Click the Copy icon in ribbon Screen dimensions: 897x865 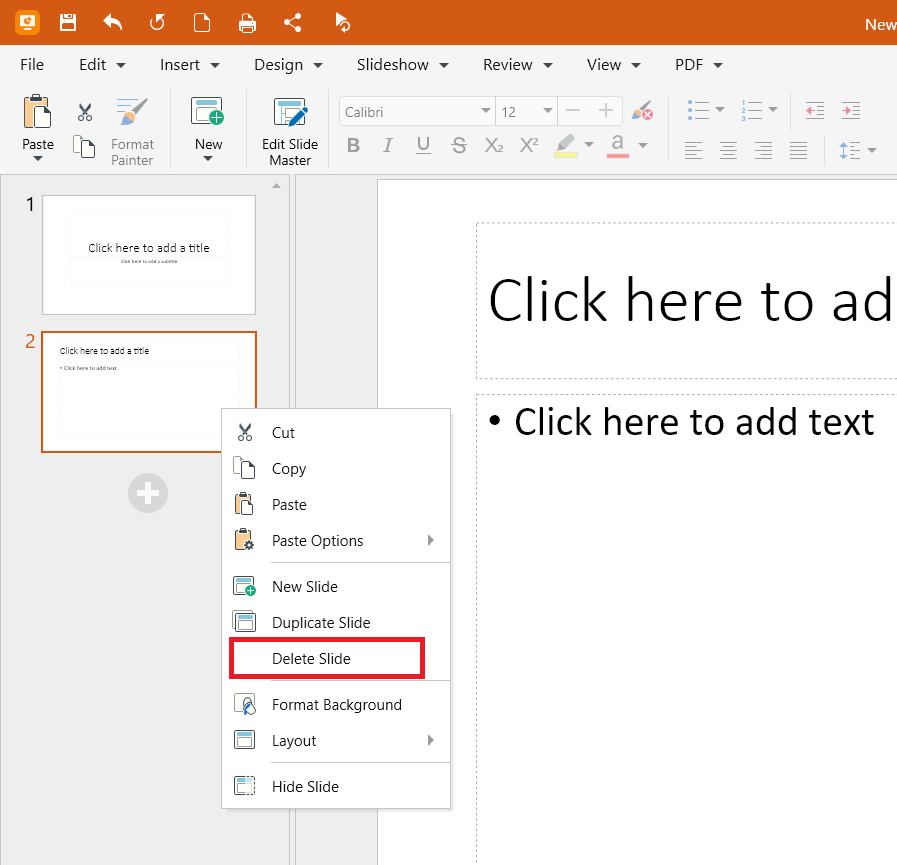click(84, 146)
